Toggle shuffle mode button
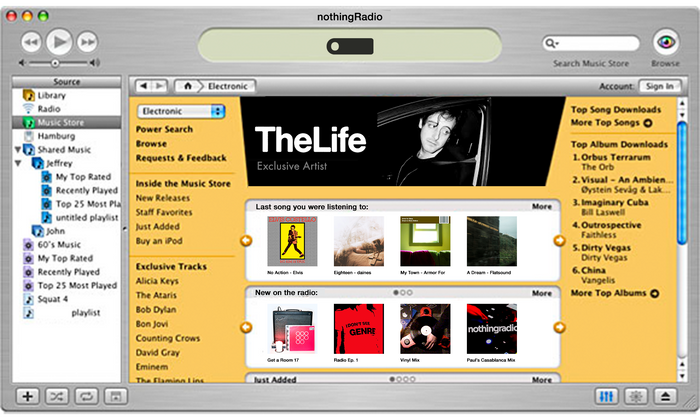Screen dimensions: 700x420 click(57, 396)
